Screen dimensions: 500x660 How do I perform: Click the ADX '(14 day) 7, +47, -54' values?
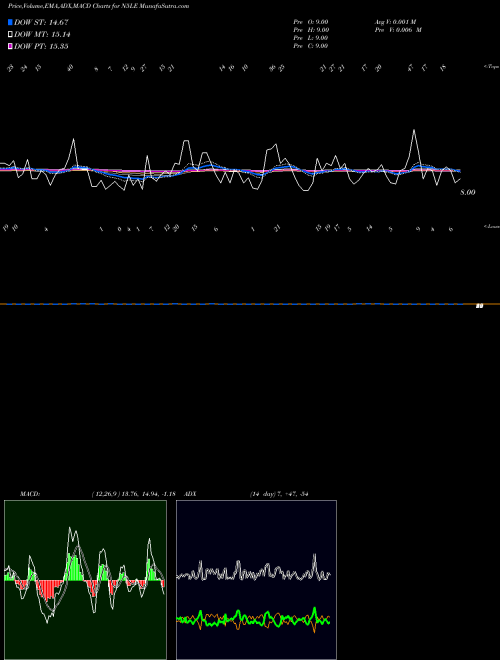279,494
